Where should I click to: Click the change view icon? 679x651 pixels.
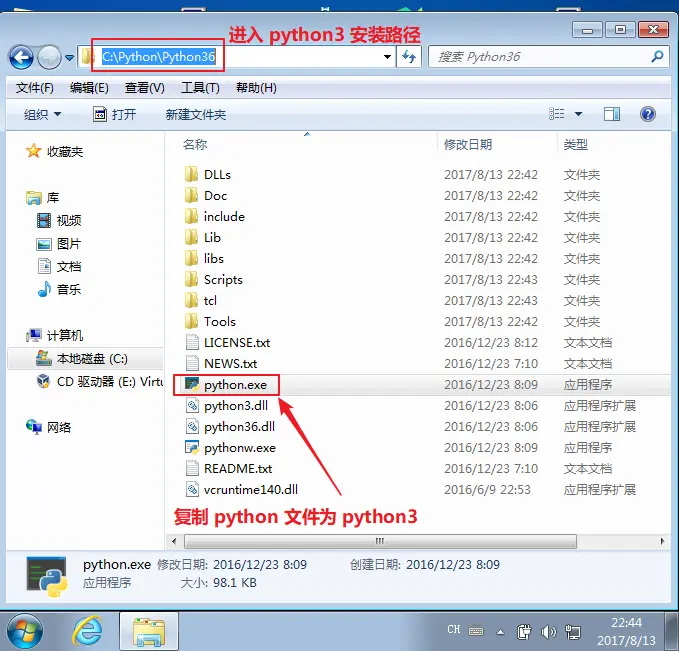pos(557,114)
